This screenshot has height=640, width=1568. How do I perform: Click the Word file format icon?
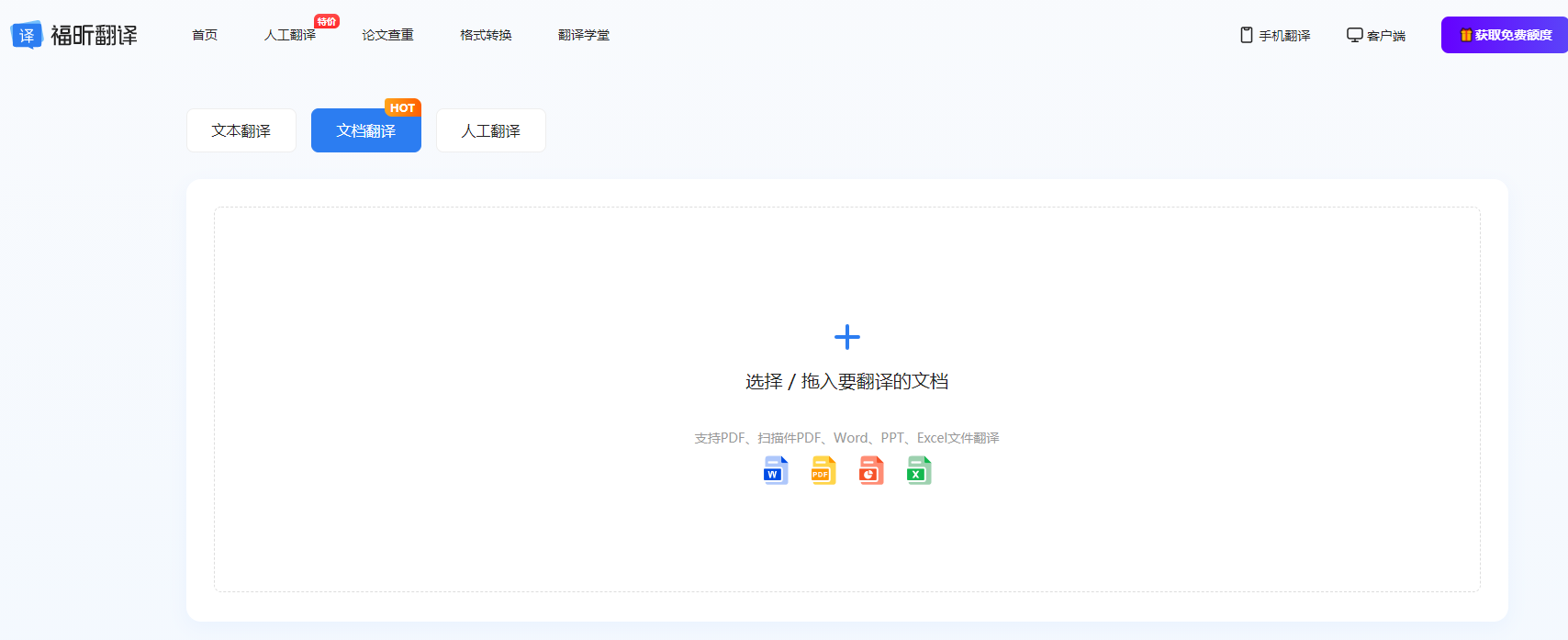(776, 470)
